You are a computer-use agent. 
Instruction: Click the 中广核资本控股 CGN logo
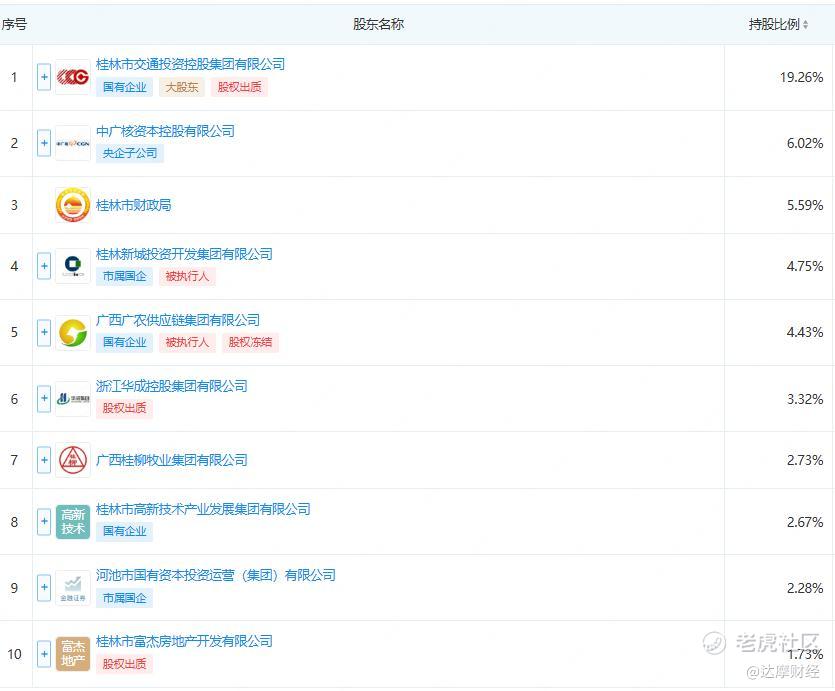(73, 143)
